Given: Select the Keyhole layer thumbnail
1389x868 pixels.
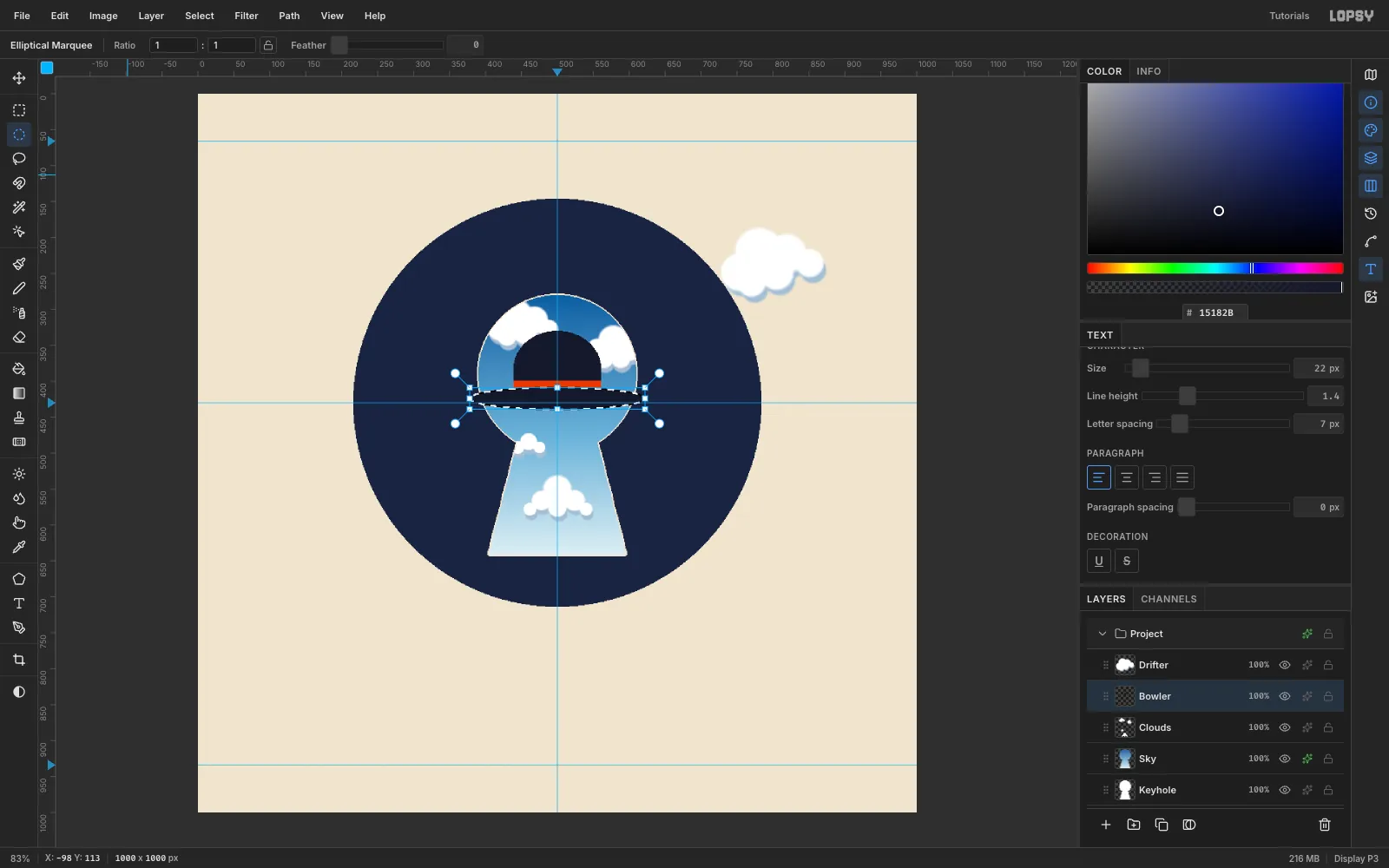Looking at the screenshot, I should tap(1125, 790).
